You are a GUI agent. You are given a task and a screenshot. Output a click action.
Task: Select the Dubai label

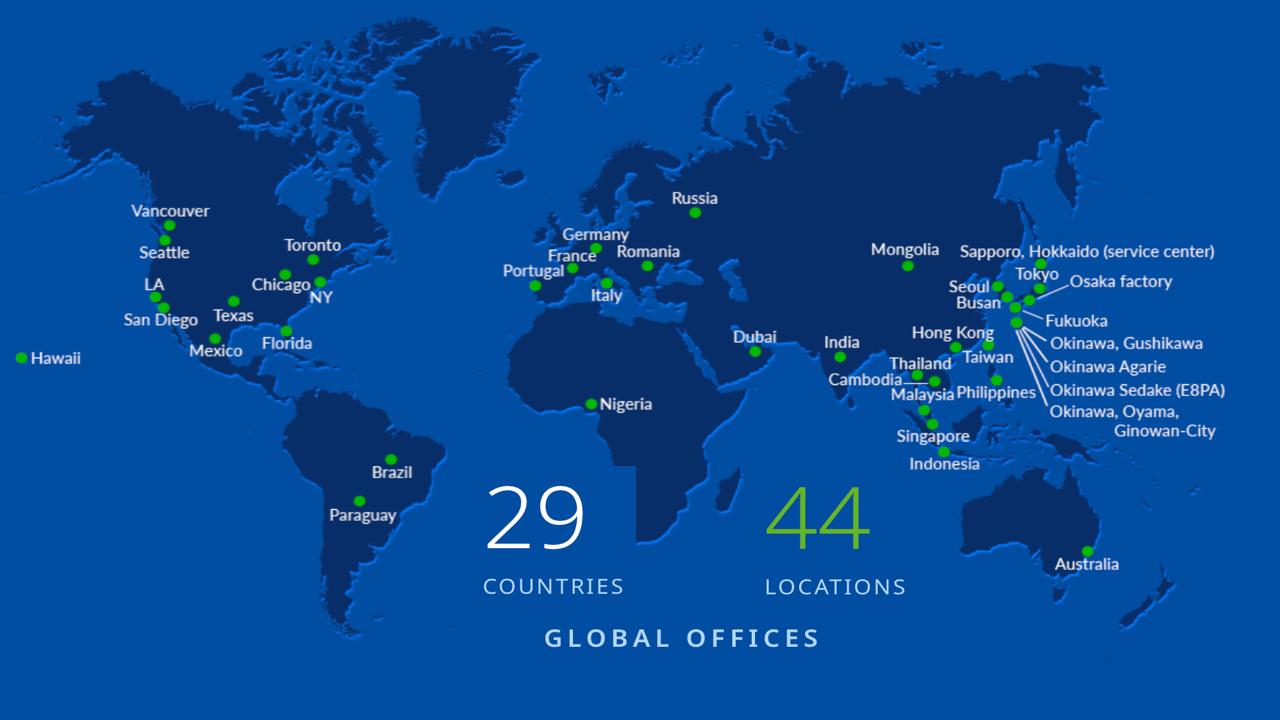(x=754, y=337)
